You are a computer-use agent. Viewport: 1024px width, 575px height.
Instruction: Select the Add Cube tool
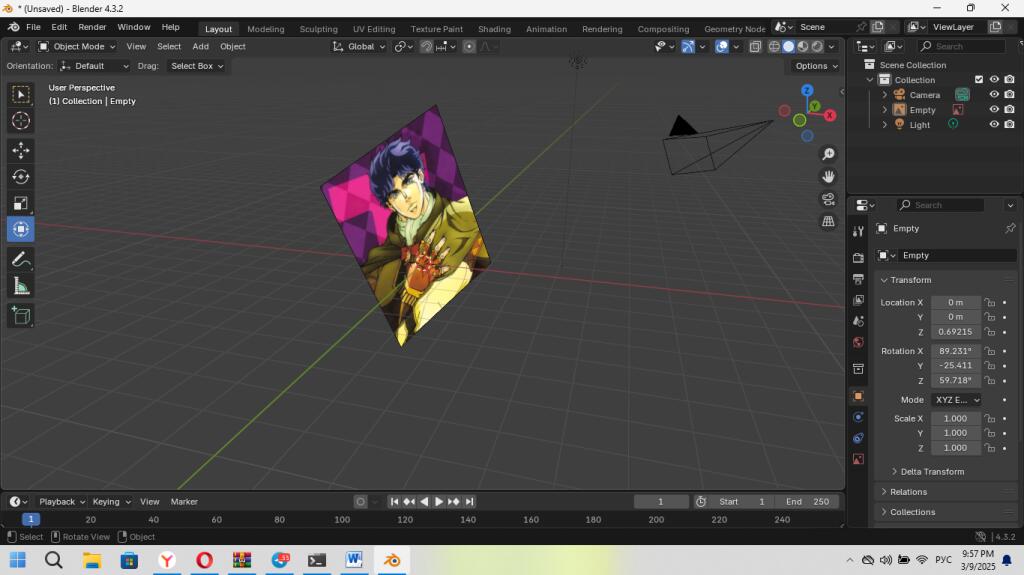[21, 316]
